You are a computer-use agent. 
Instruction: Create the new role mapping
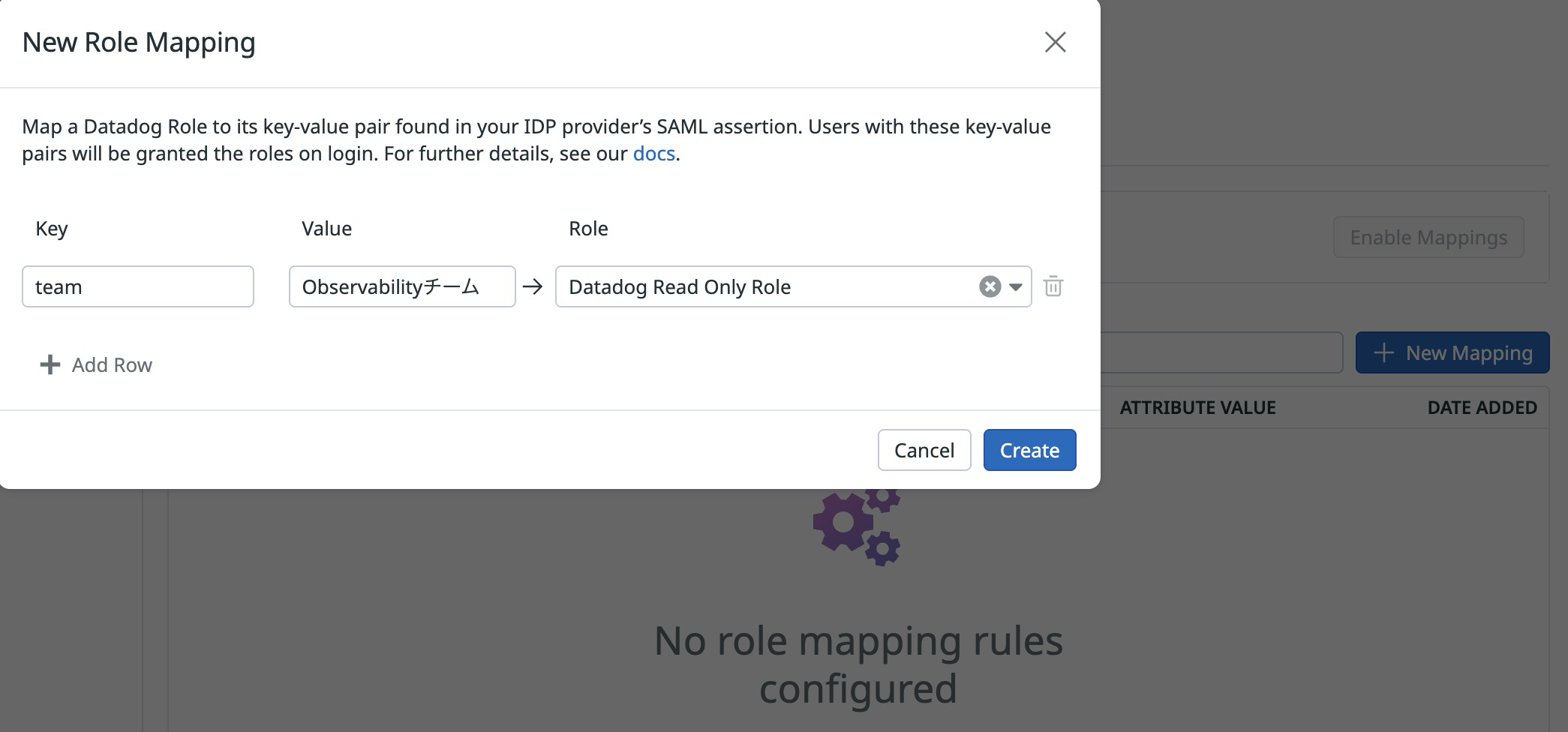point(1029,449)
